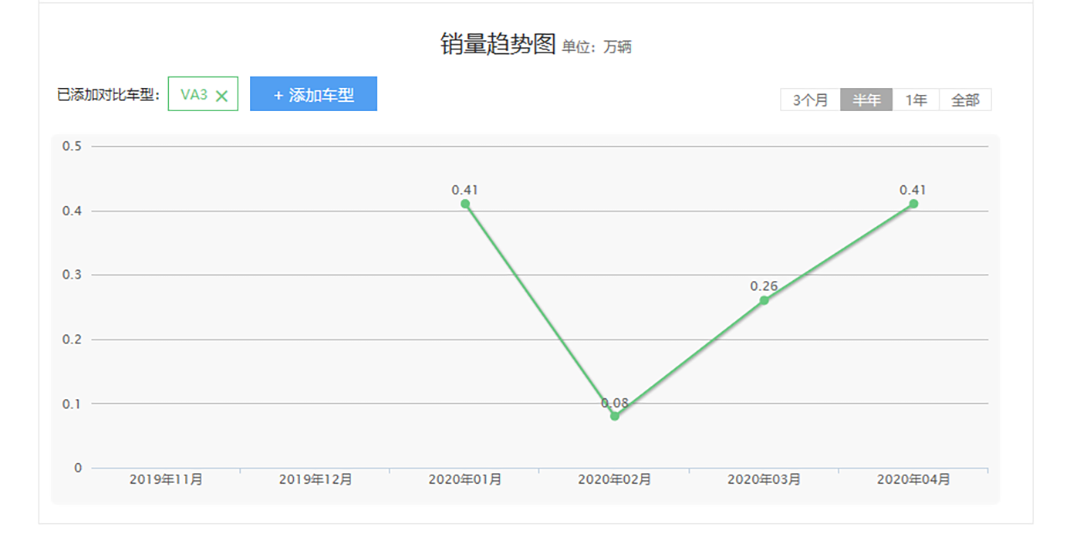Click the + 添加车型 button
1080x551 pixels.
tap(313, 95)
